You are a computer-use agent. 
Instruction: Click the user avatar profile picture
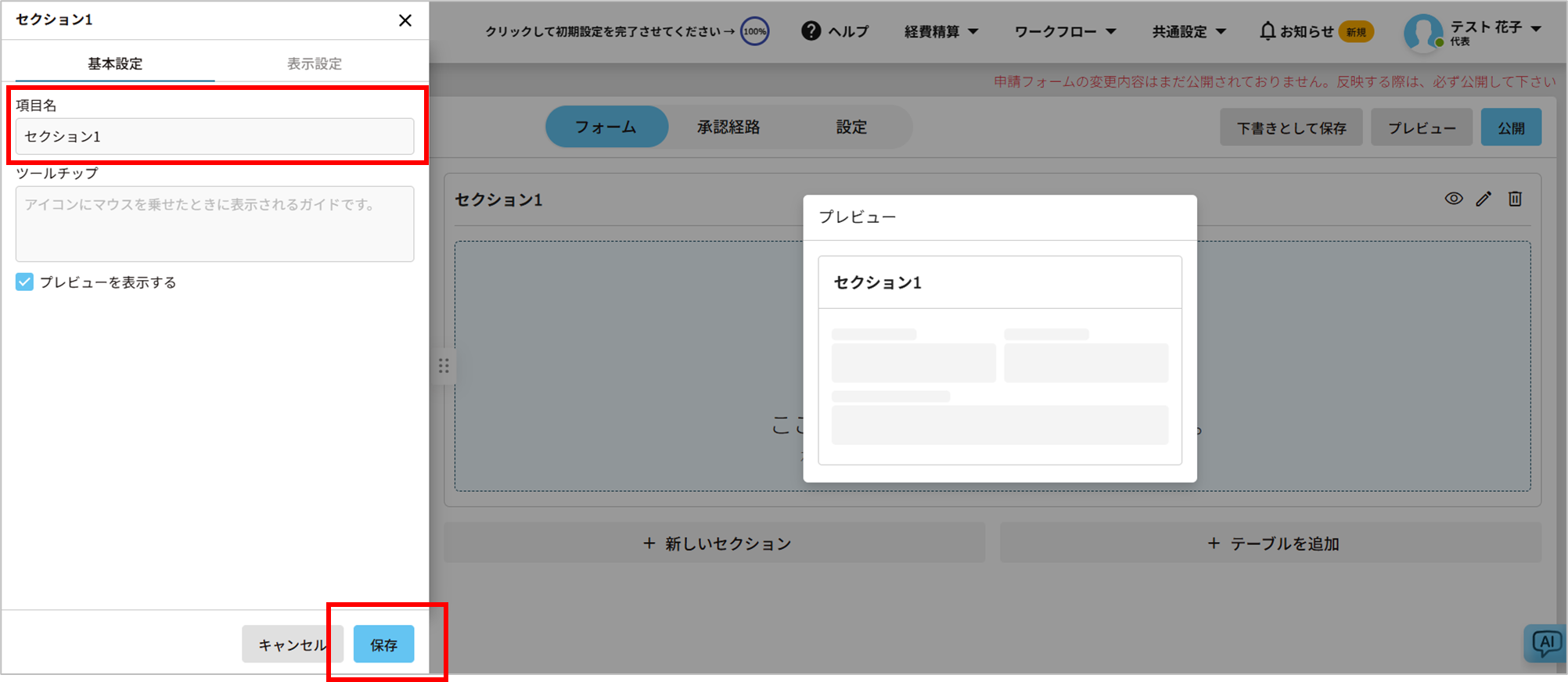tap(1422, 32)
